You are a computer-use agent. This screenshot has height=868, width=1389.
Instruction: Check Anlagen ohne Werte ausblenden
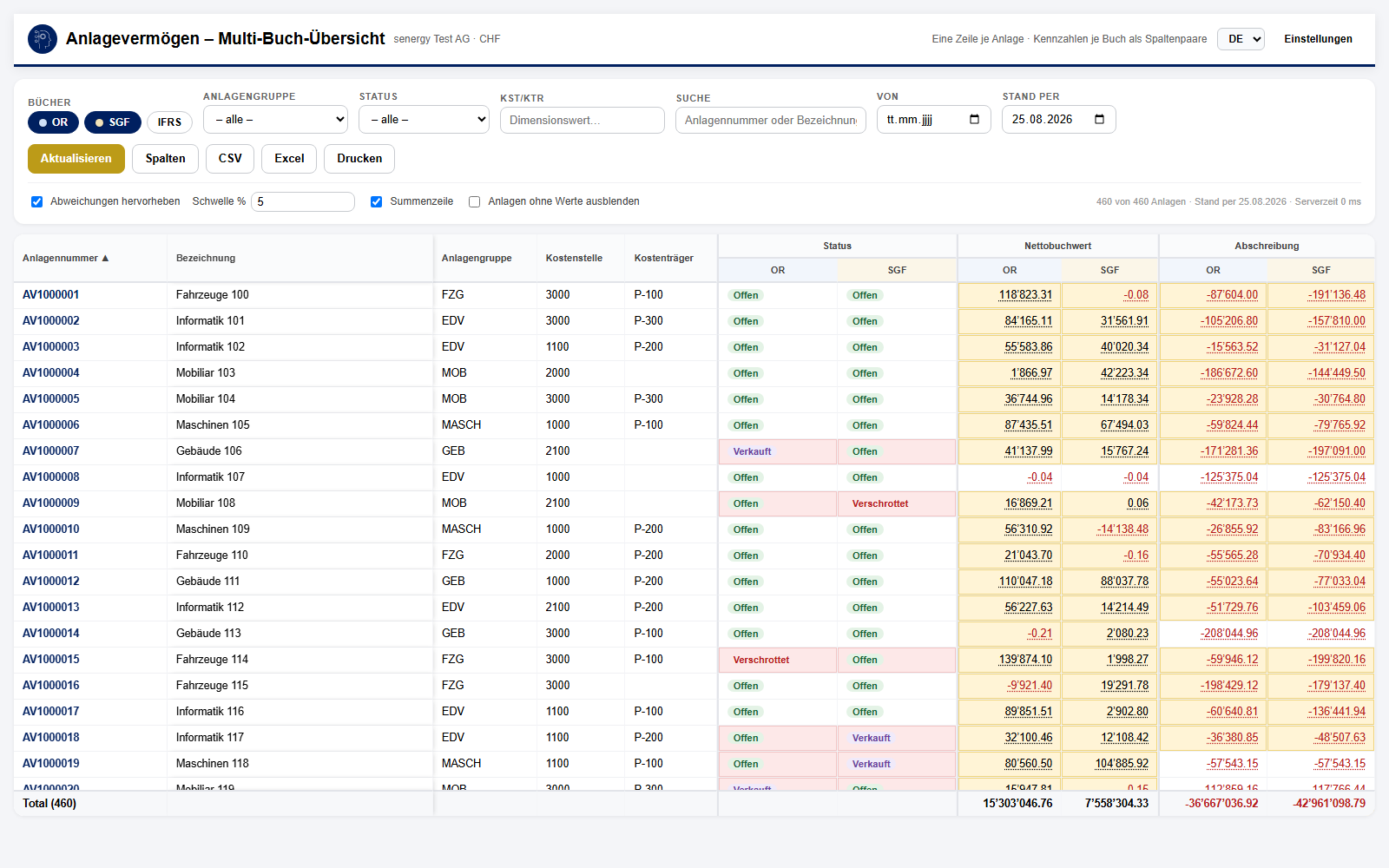click(x=475, y=201)
